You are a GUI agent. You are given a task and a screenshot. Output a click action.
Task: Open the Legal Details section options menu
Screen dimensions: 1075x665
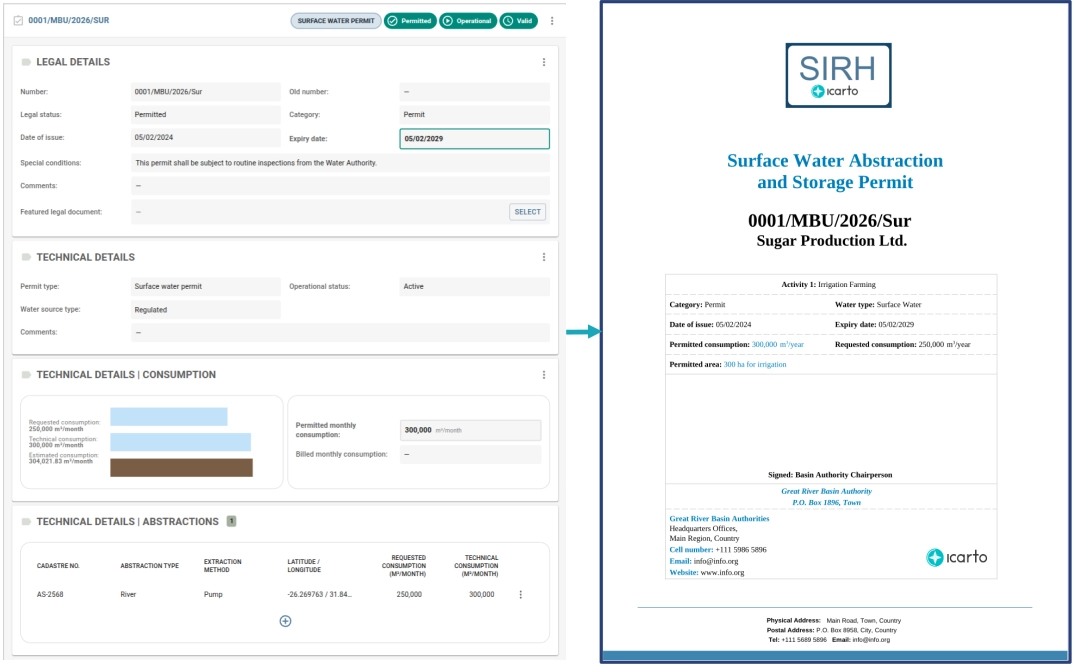tap(544, 62)
